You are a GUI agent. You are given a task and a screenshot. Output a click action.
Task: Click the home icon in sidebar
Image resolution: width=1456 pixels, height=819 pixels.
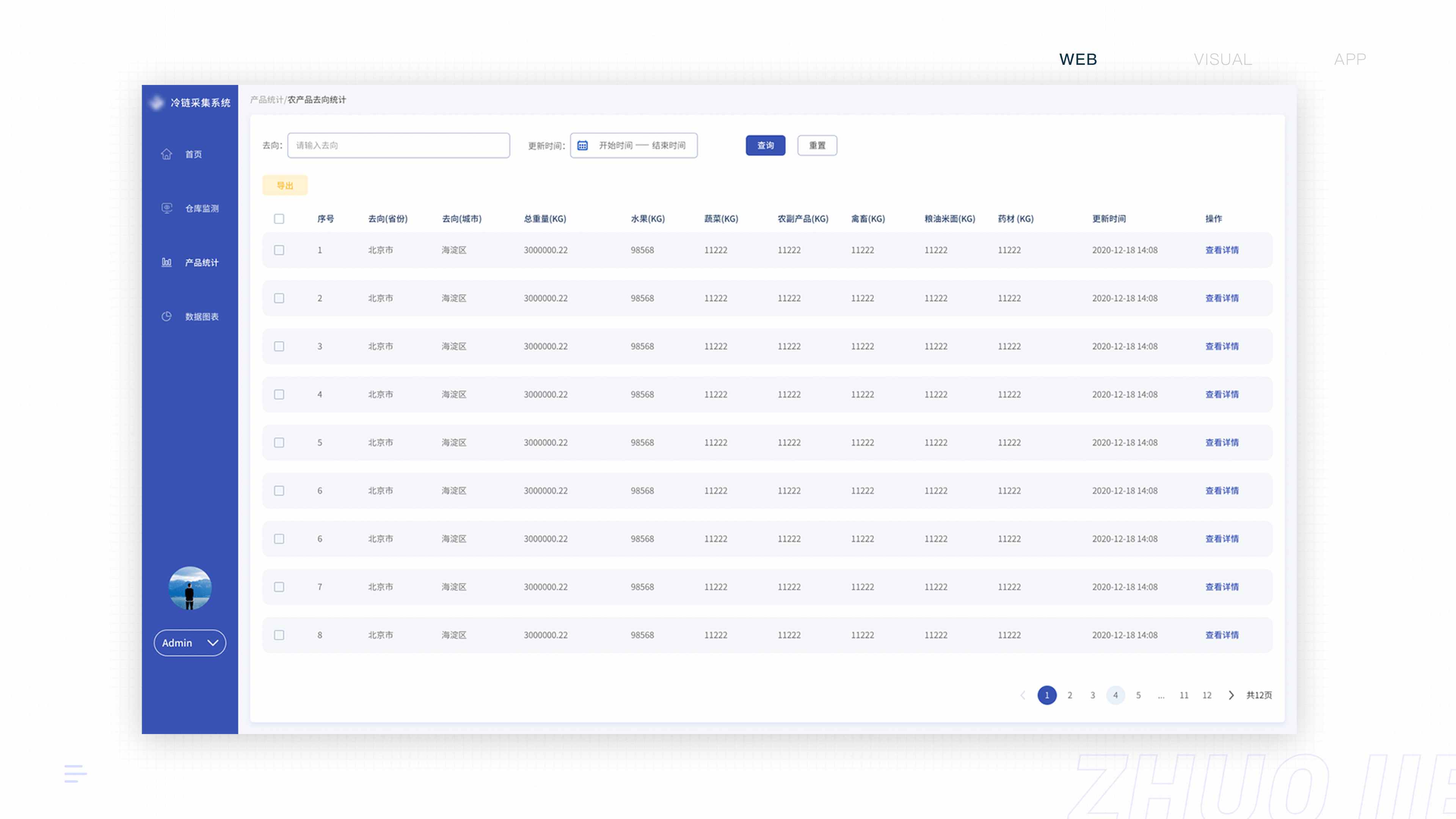click(166, 154)
